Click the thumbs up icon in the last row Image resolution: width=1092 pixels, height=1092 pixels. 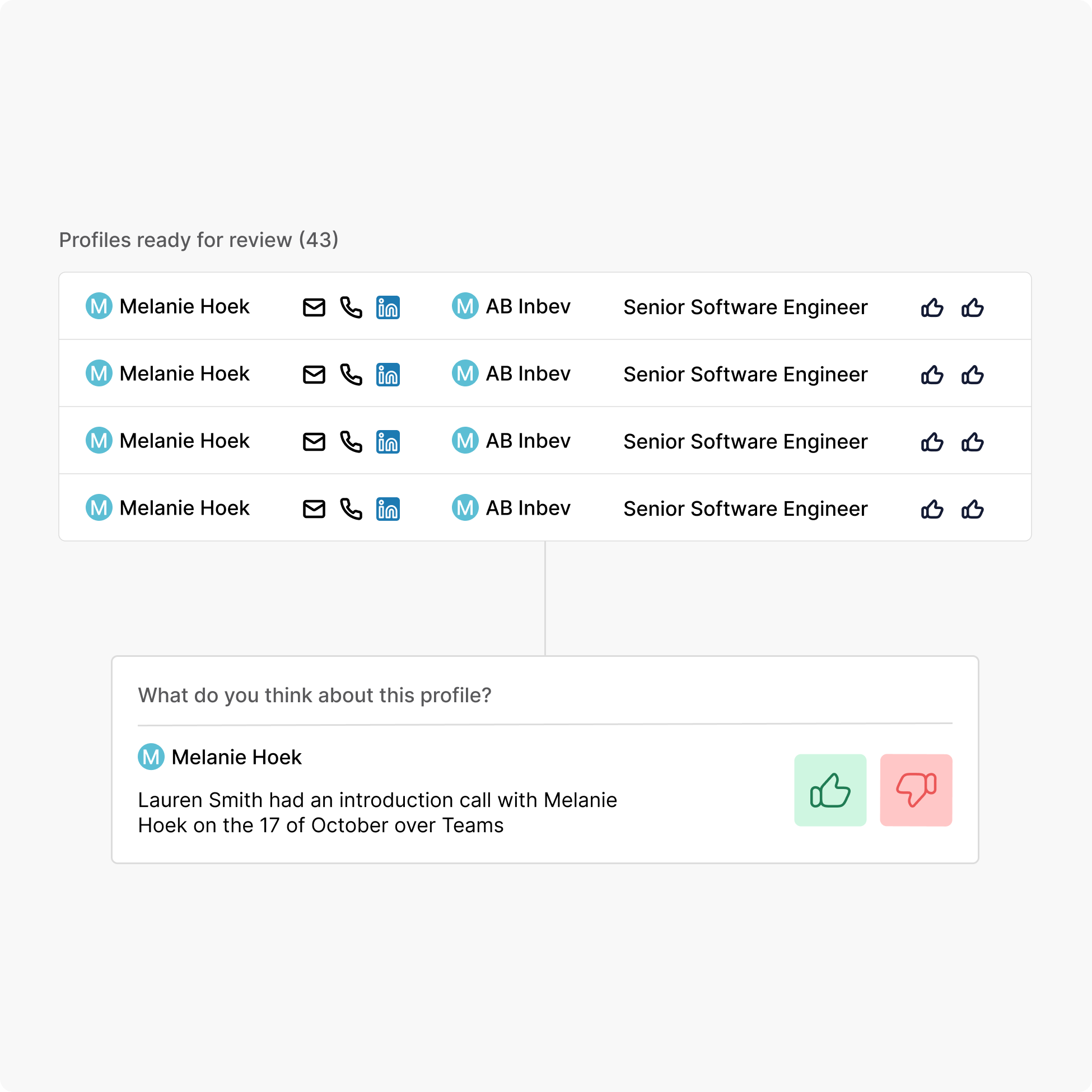pos(931,508)
